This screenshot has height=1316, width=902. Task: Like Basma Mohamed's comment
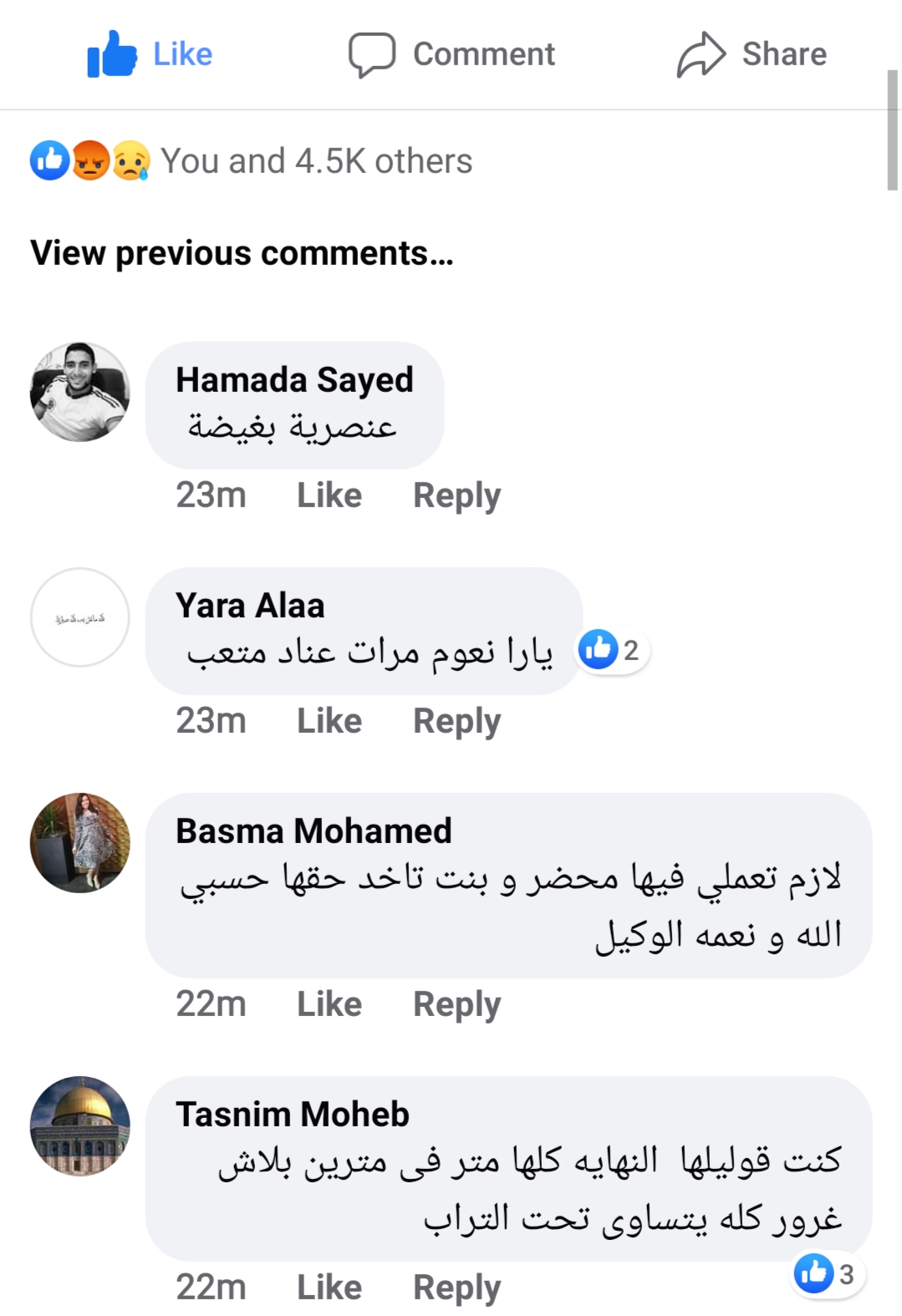(329, 1004)
